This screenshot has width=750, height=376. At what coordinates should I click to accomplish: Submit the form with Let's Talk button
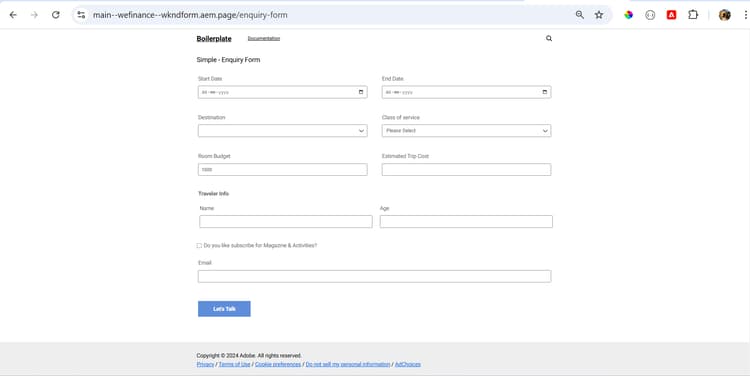(224, 309)
